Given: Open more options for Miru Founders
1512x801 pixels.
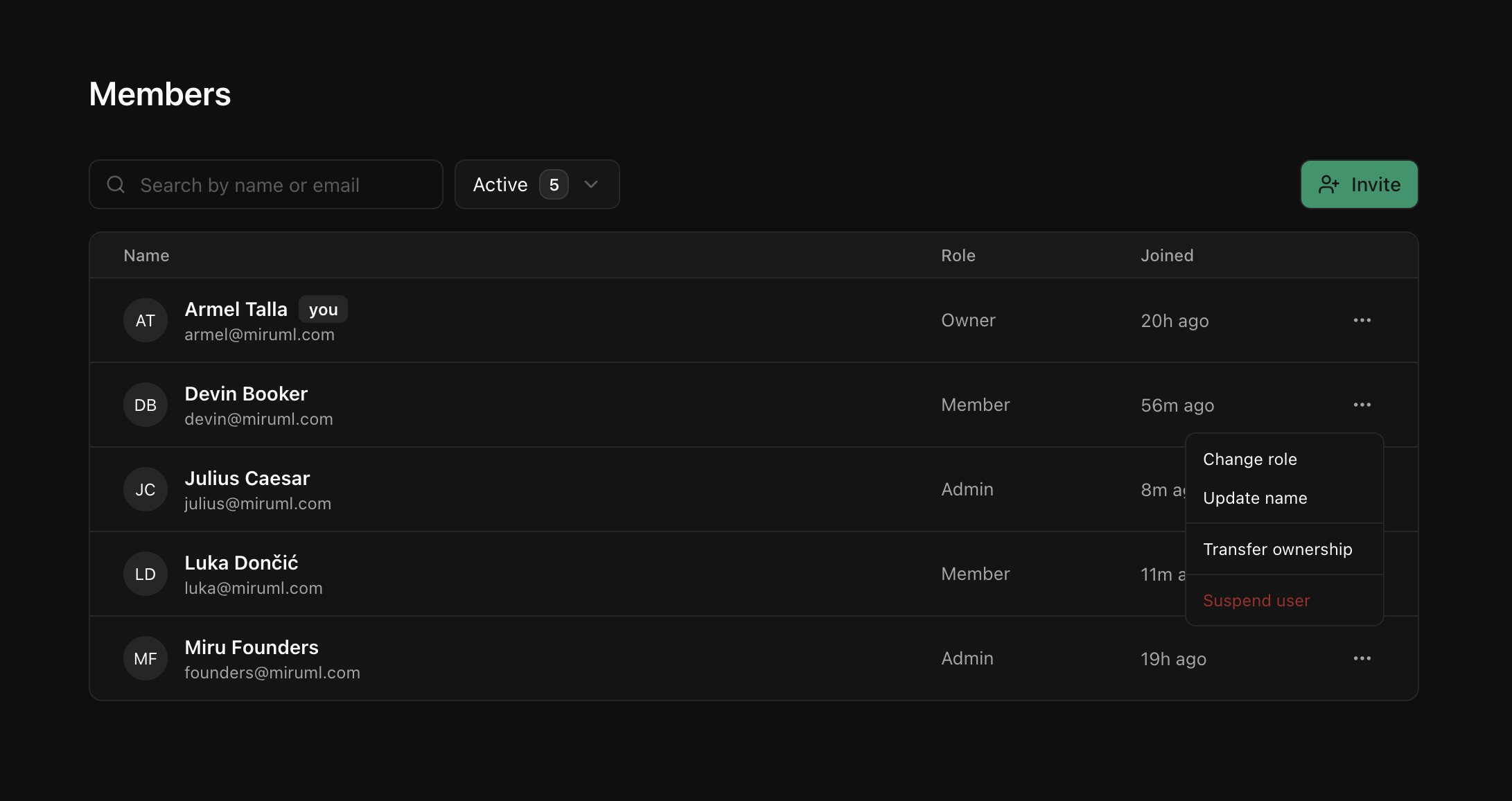Looking at the screenshot, I should 1362,658.
